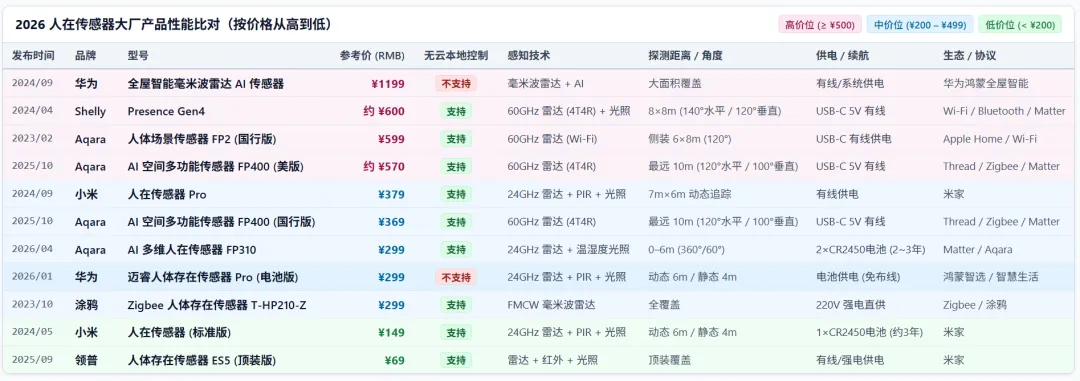
Task: Select the 人在传感器 Pro model name
Action: tap(167, 194)
